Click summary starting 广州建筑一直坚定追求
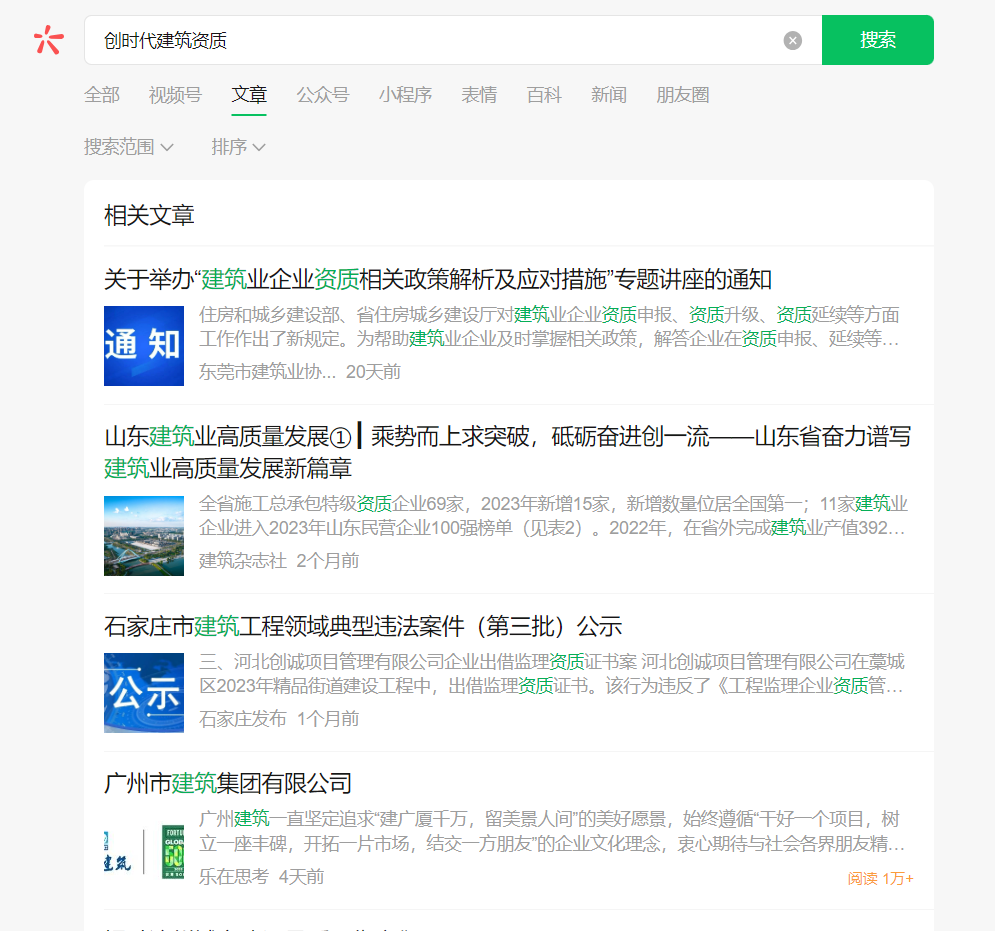Viewport: 995px width, 931px height. (552, 831)
